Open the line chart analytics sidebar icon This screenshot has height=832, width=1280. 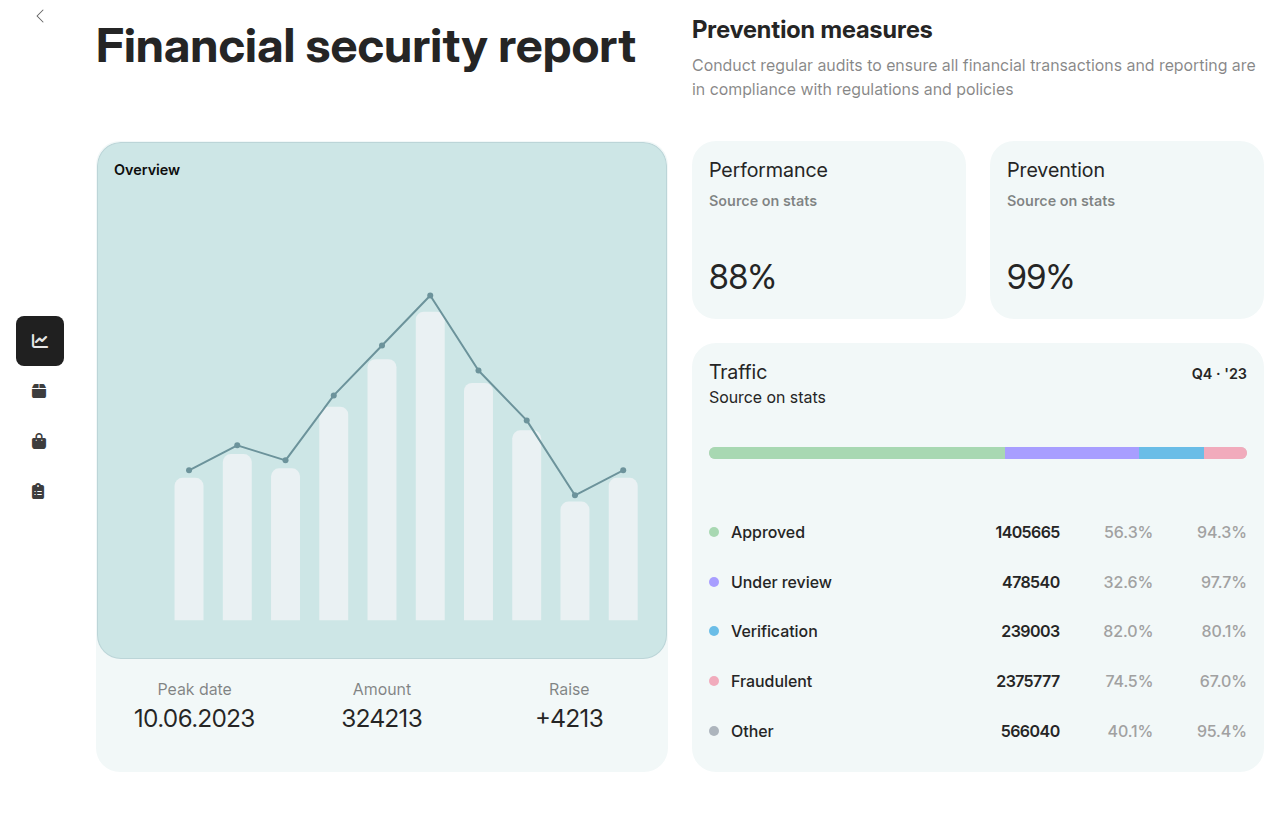[x=40, y=341]
